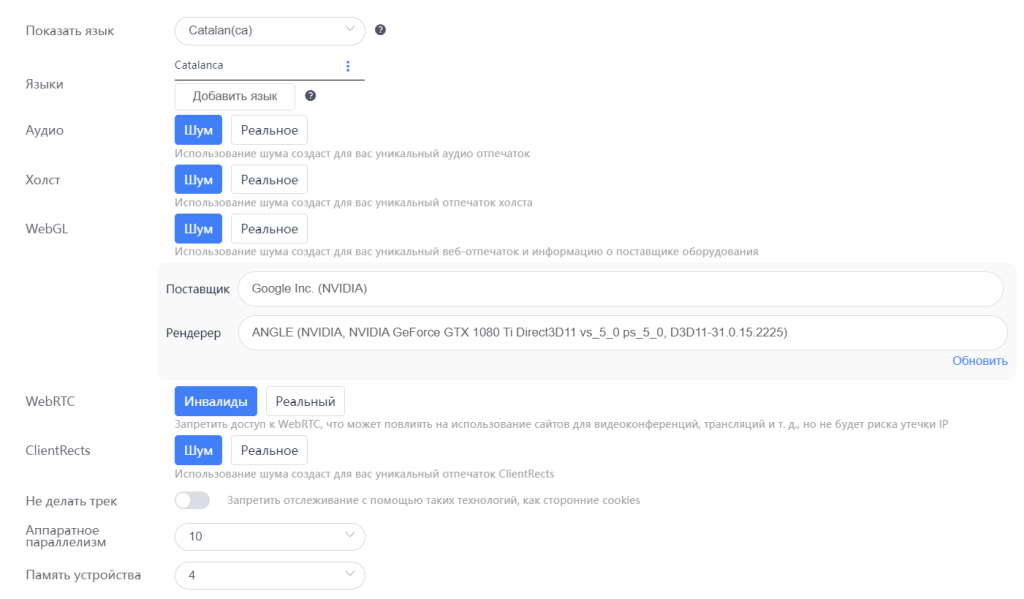
Task: Click the three-dot menu beside Catalanca
Action: [348, 66]
